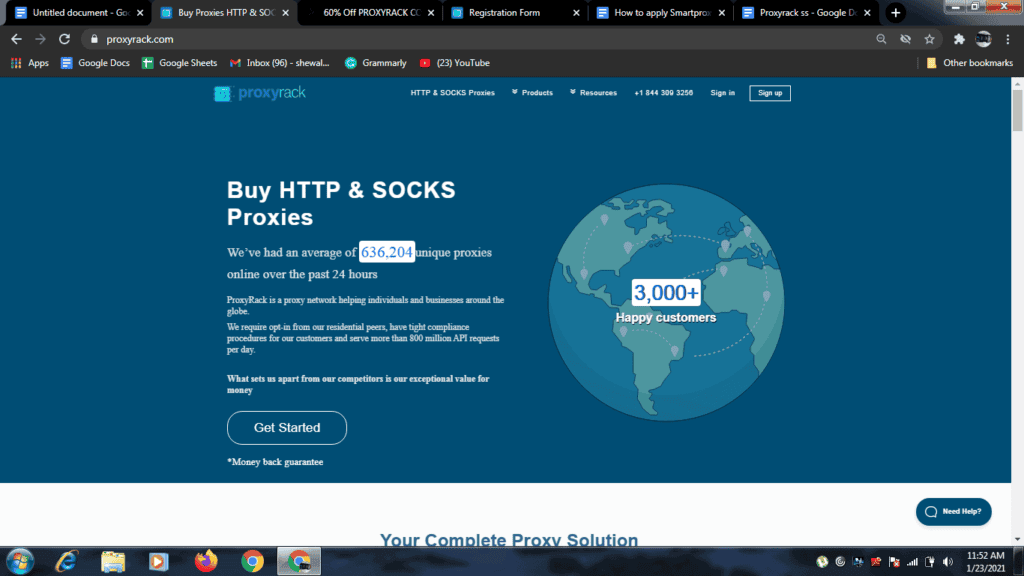
Task: Click the Sign in link
Action: coord(722,93)
